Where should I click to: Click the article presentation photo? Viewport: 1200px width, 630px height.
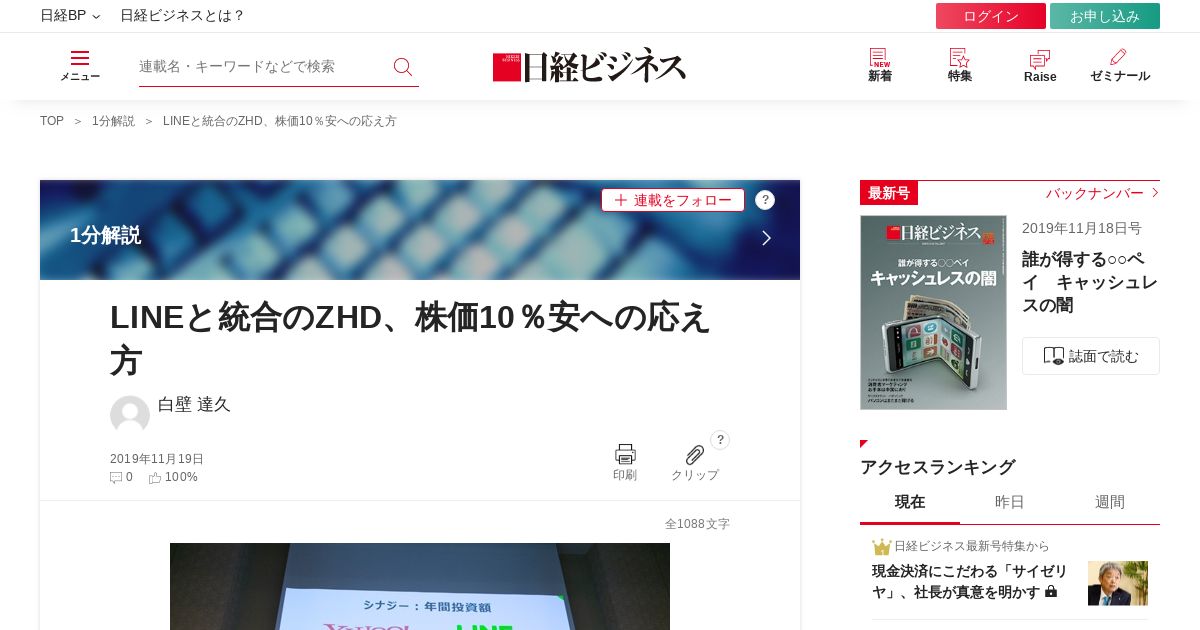click(x=420, y=586)
